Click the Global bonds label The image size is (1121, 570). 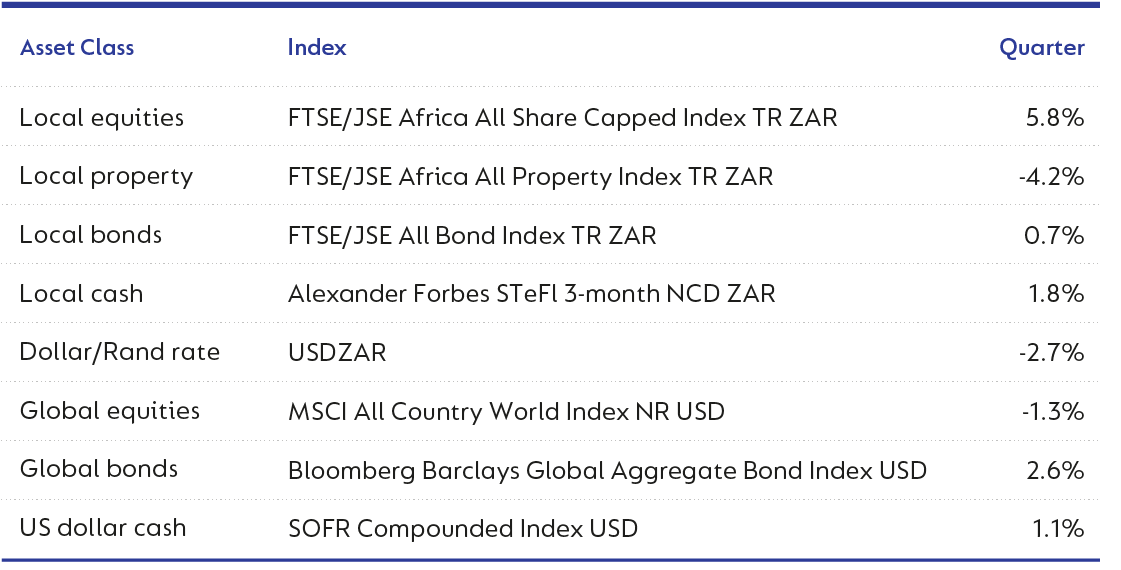(x=99, y=470)
